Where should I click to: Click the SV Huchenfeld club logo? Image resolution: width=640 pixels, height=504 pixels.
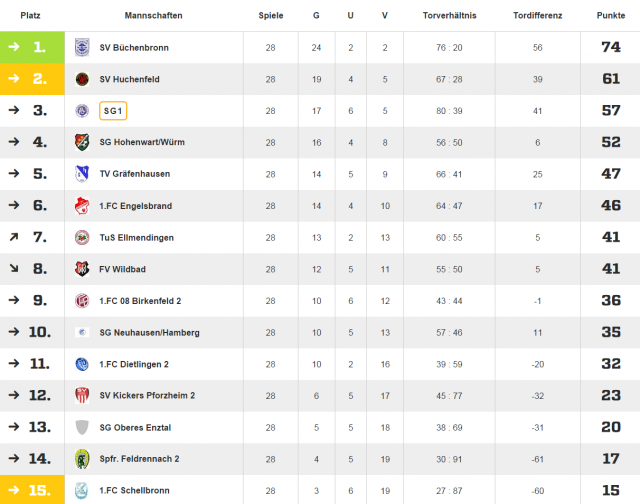click(82, 79)
